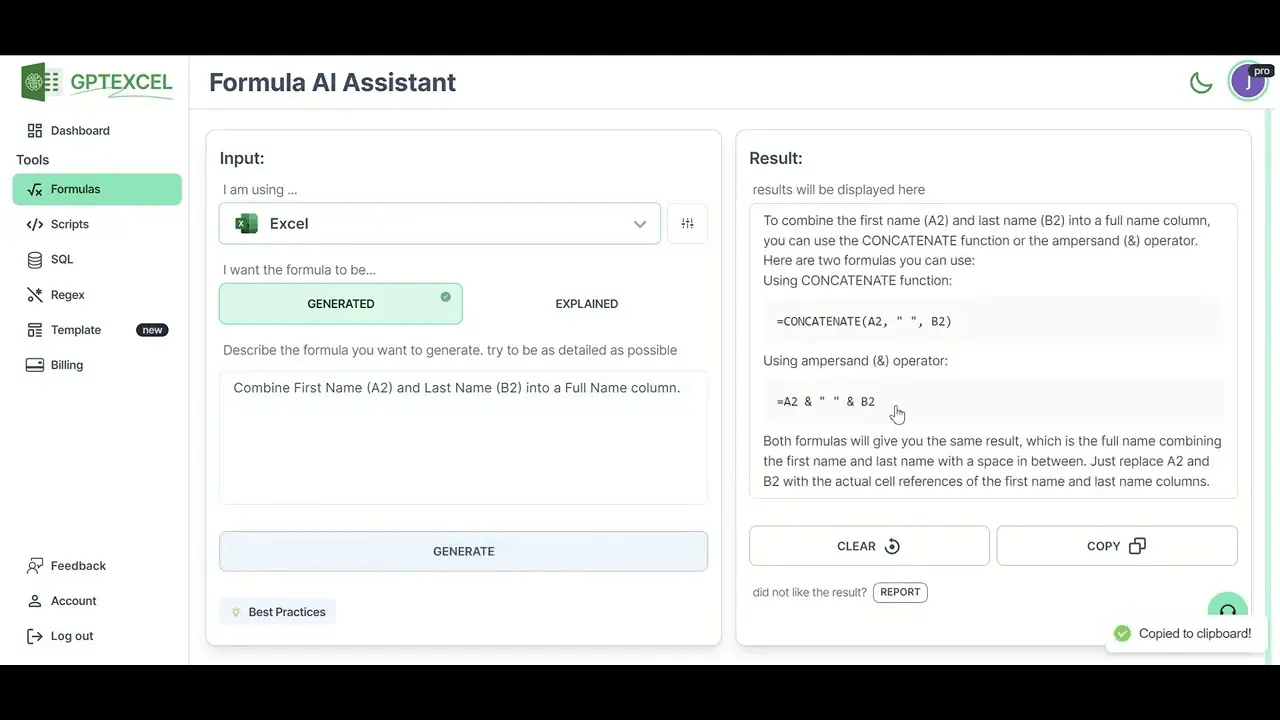Click into the formula description textbox

point(464,438)
